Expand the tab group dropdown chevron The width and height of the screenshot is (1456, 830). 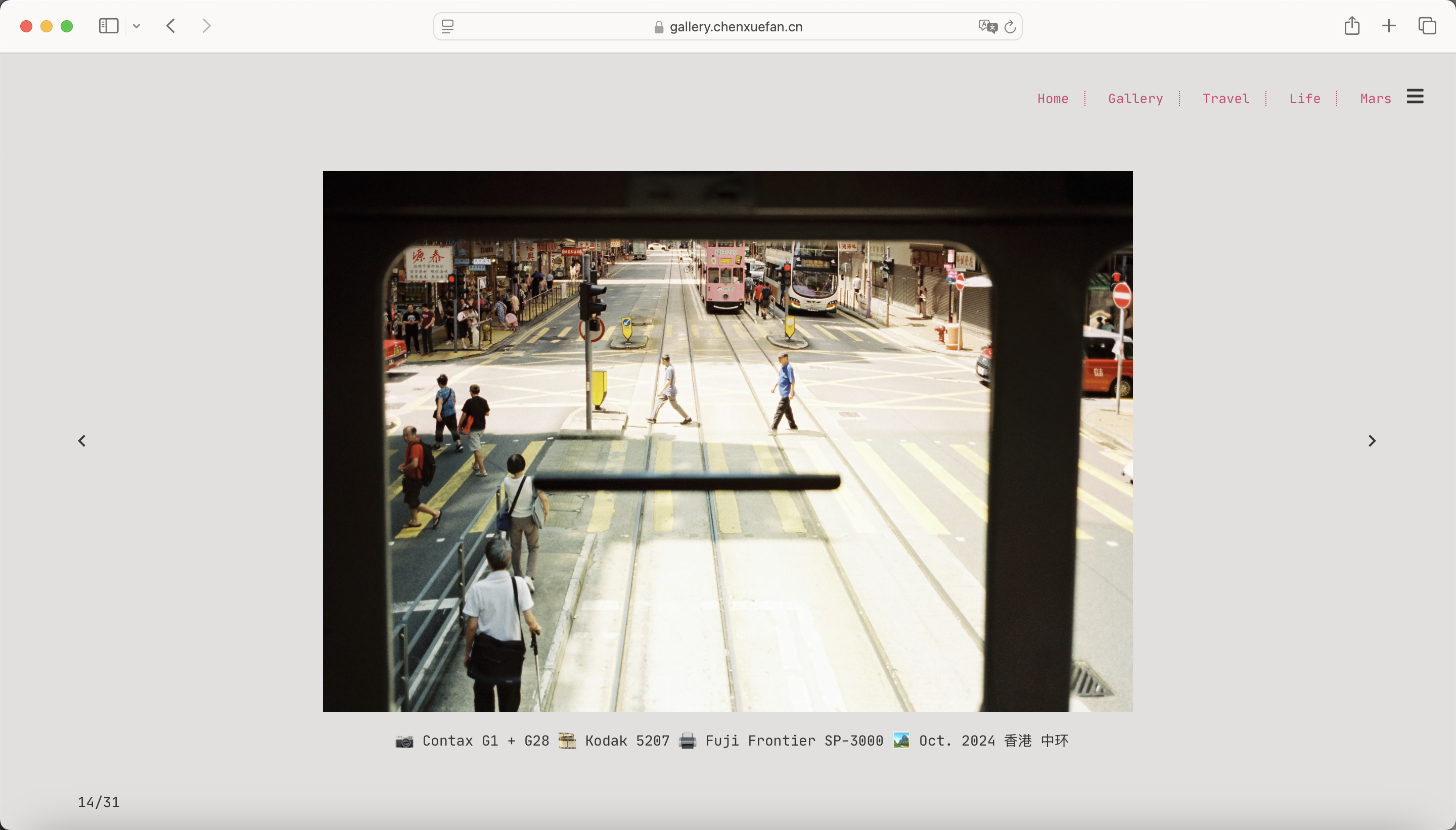pyautogui.click(x=137, y=26)
